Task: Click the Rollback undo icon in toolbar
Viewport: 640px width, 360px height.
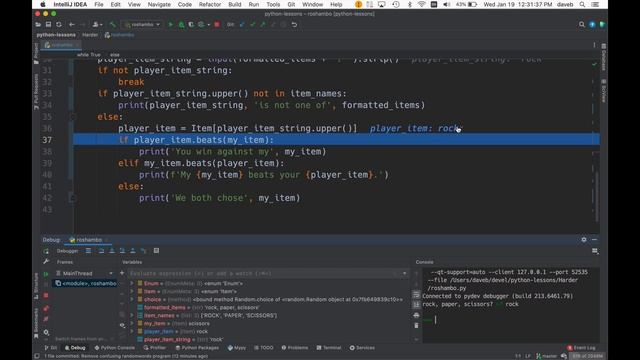Action: pos(294,24)
